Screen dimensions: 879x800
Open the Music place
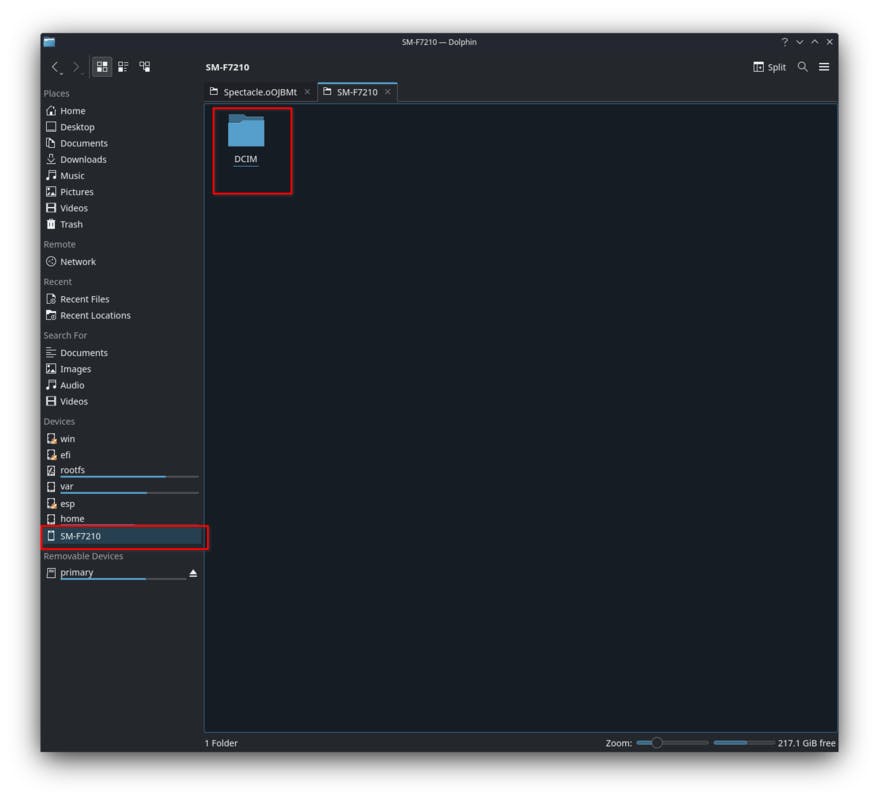click(121, 175)
